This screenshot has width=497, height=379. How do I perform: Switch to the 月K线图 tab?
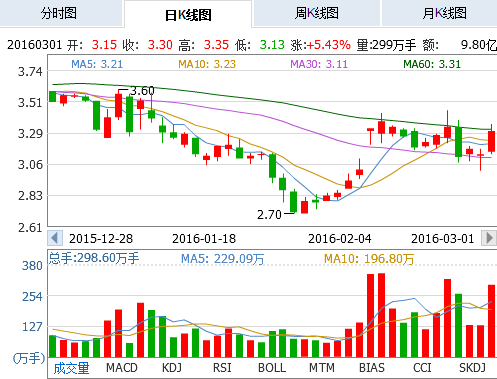[x=445, y=13]
